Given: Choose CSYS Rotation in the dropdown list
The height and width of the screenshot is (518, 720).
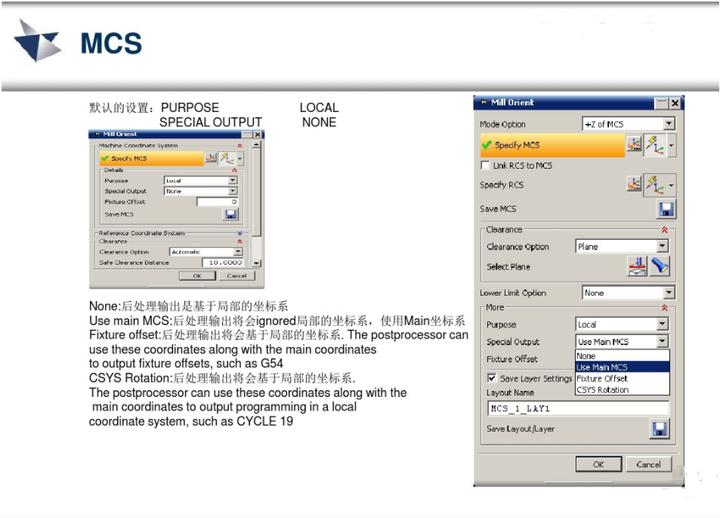Looking at the screenshot, I should point(603,390).
